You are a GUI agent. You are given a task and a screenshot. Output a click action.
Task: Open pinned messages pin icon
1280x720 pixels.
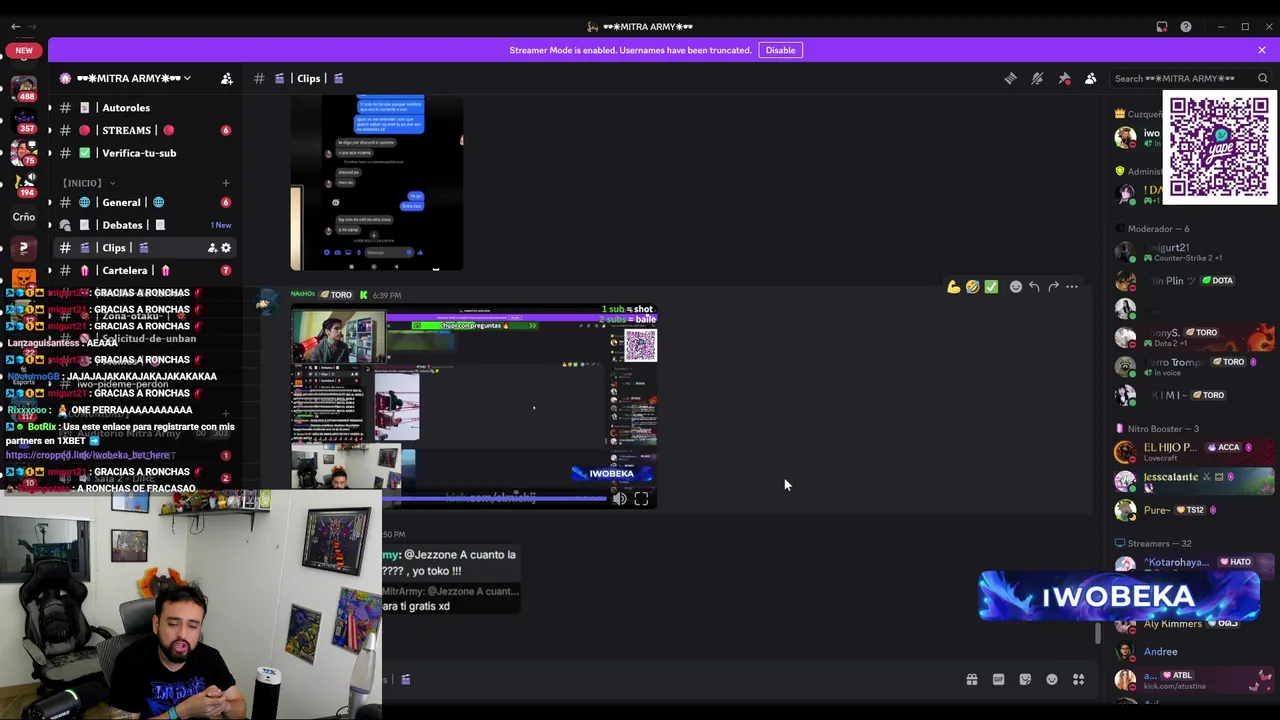pos(1064,78)
